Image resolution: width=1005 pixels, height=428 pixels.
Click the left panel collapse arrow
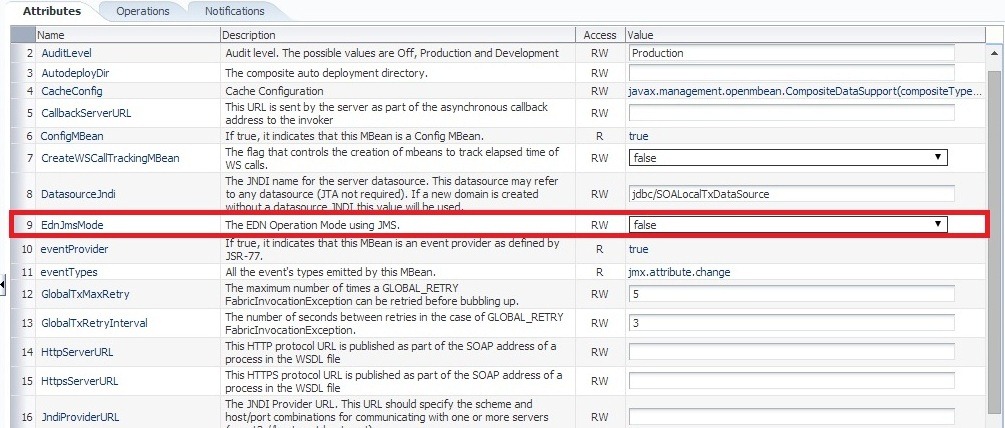click(3, 286)
